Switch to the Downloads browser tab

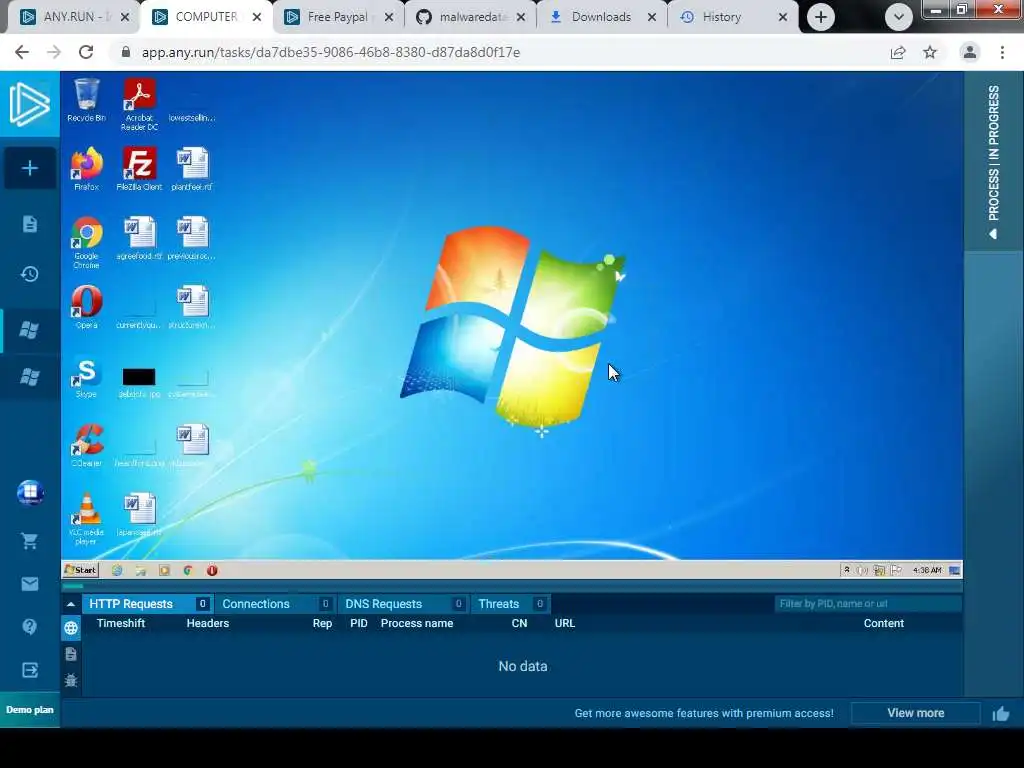pyautogui.click(x=602, y=17)
